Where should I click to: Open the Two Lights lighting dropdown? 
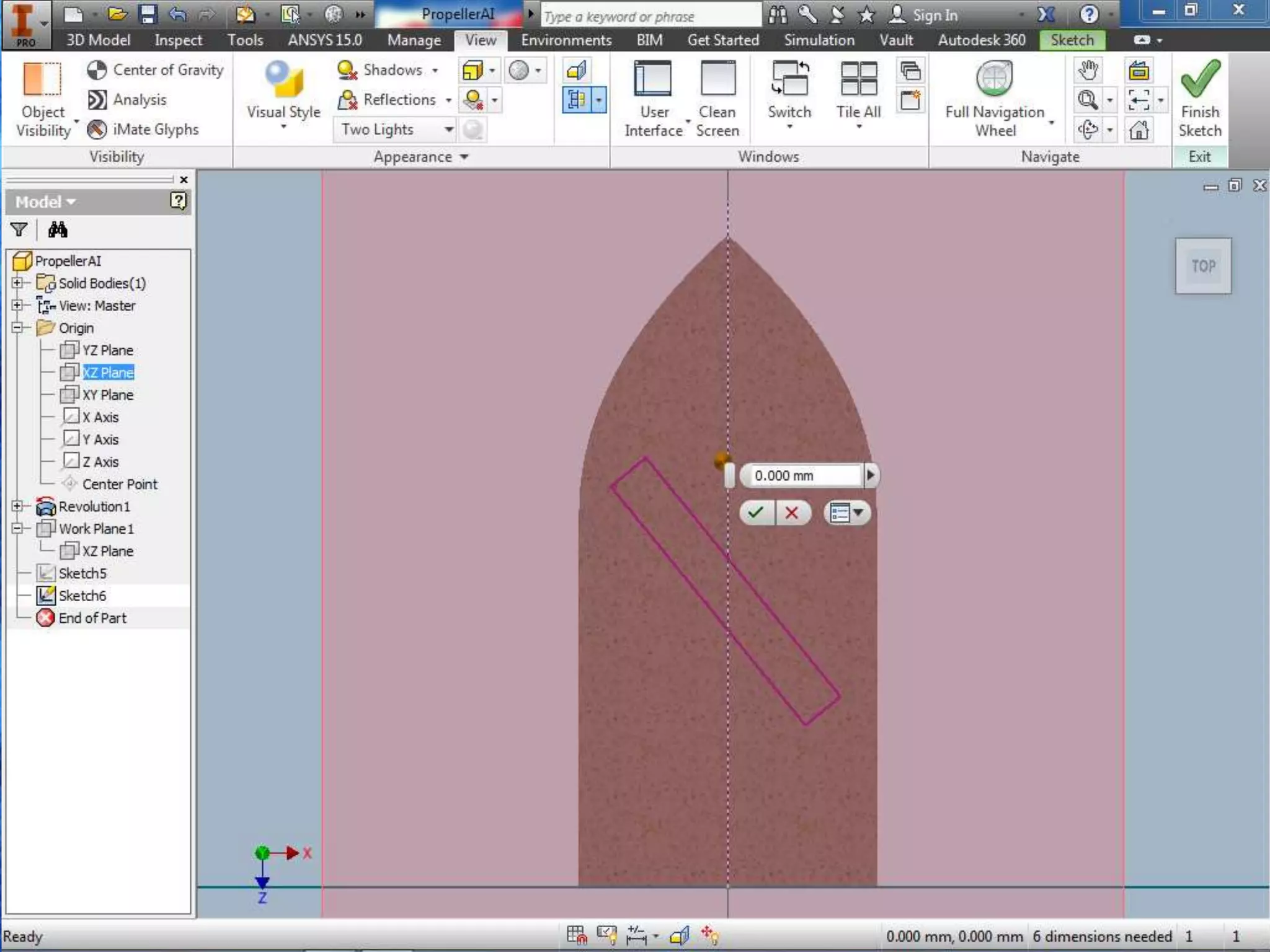point(449,130)
